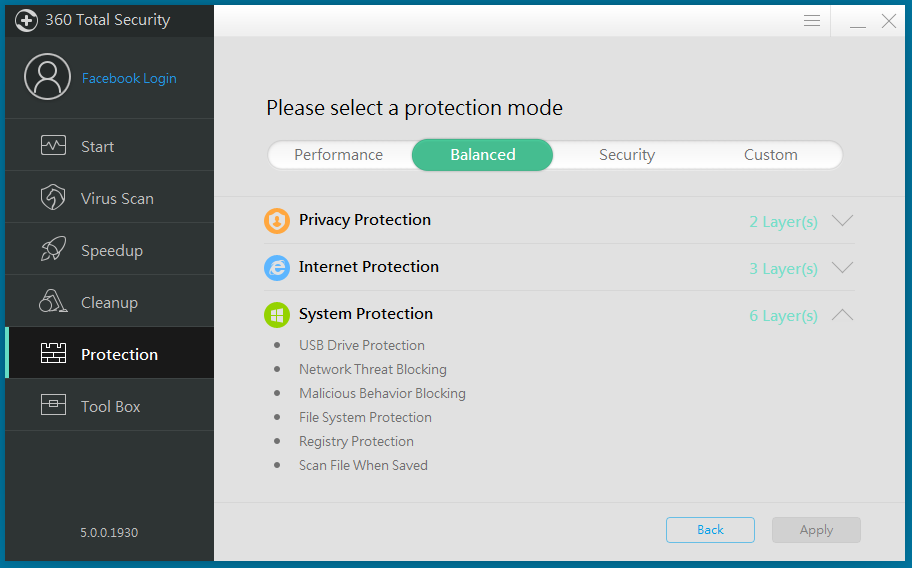Click the USB Drive Protection list item

point(362,345)
